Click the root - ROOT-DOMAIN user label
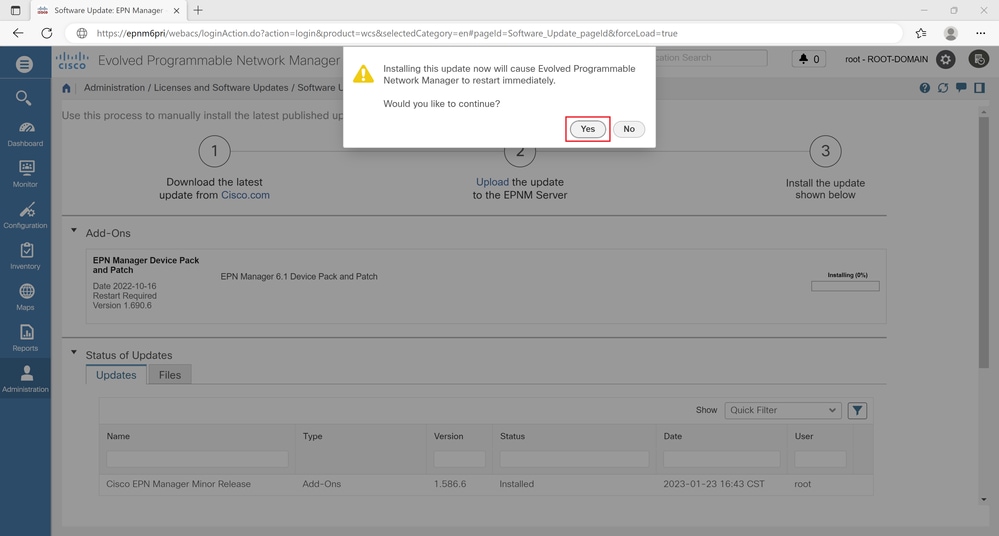 886,59
